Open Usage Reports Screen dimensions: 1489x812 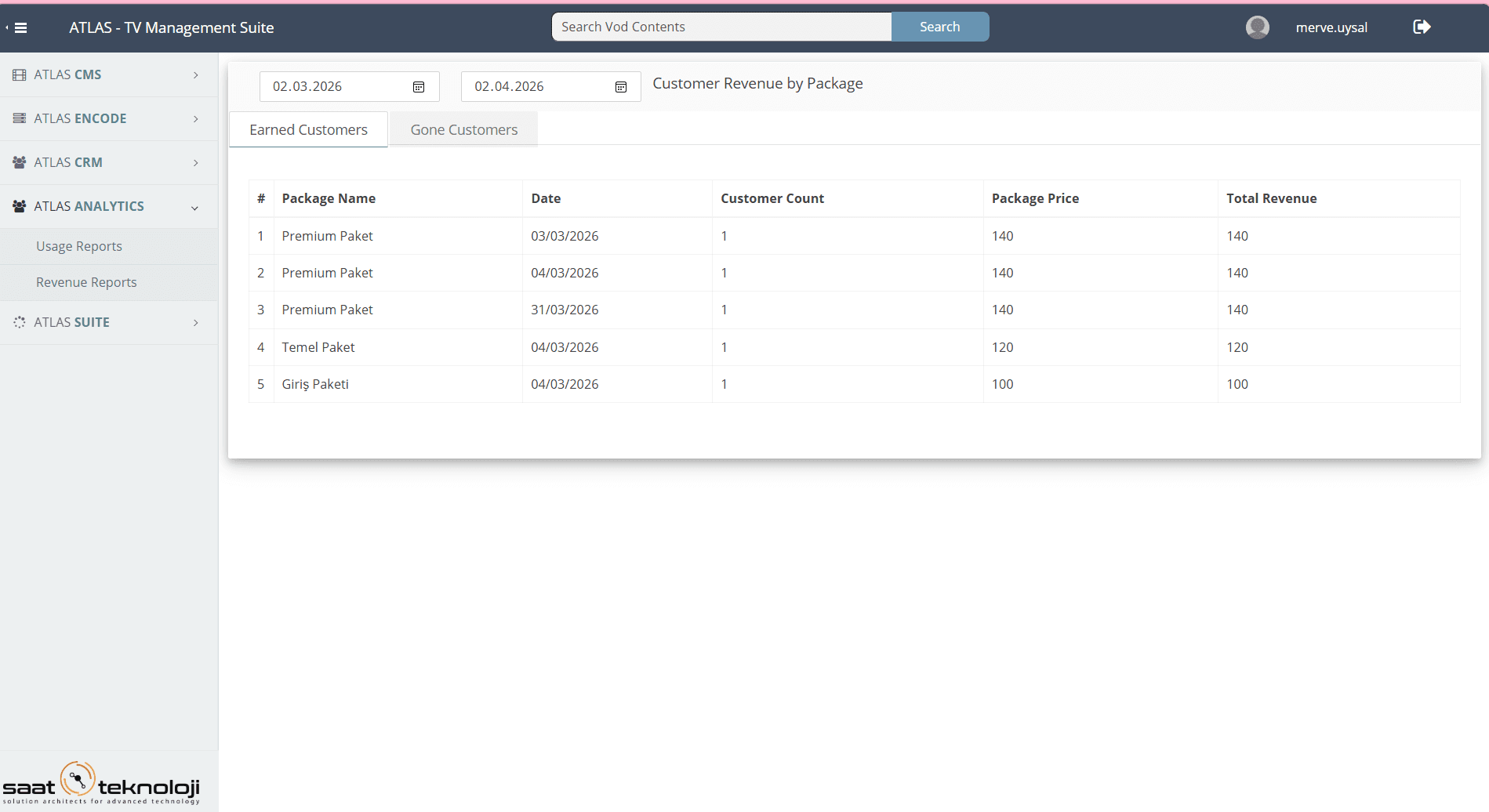point(78,245)
